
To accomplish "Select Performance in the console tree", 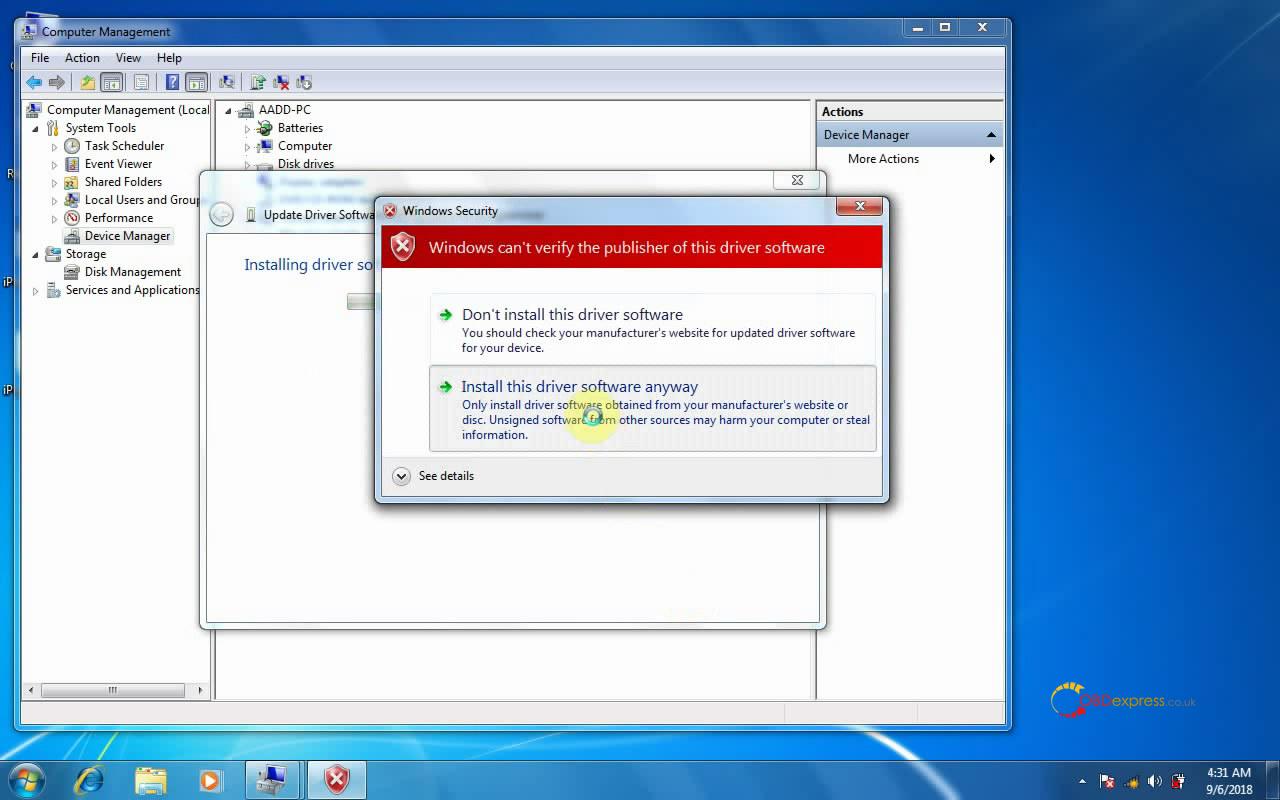I will [119, 218].
